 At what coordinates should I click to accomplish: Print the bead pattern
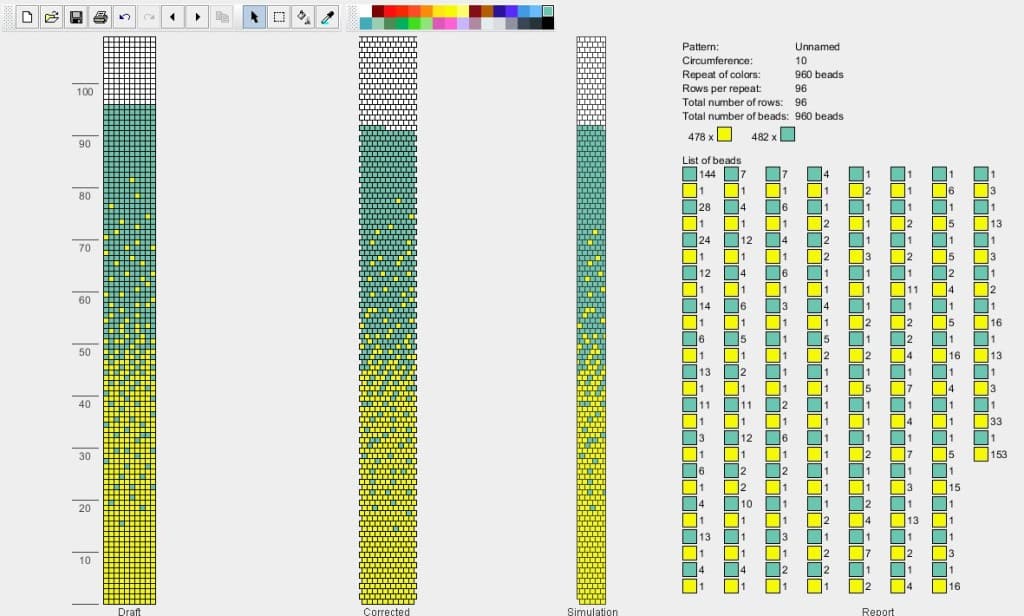coord(100,17)
